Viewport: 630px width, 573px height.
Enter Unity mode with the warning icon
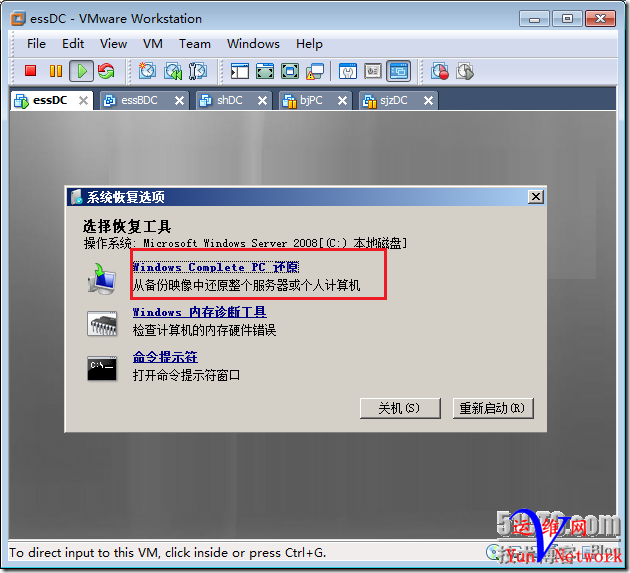coord(315,71)
